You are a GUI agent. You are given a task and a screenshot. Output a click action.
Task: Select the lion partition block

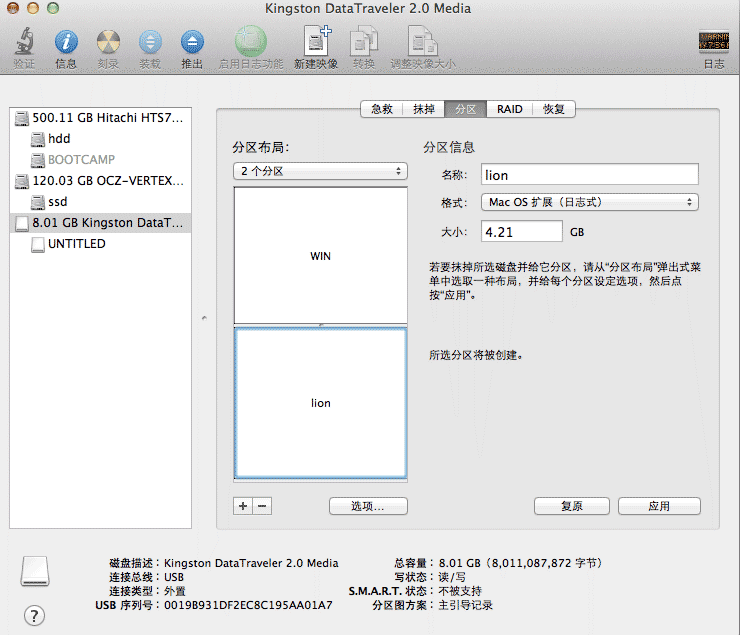click(x=320, y=403)
